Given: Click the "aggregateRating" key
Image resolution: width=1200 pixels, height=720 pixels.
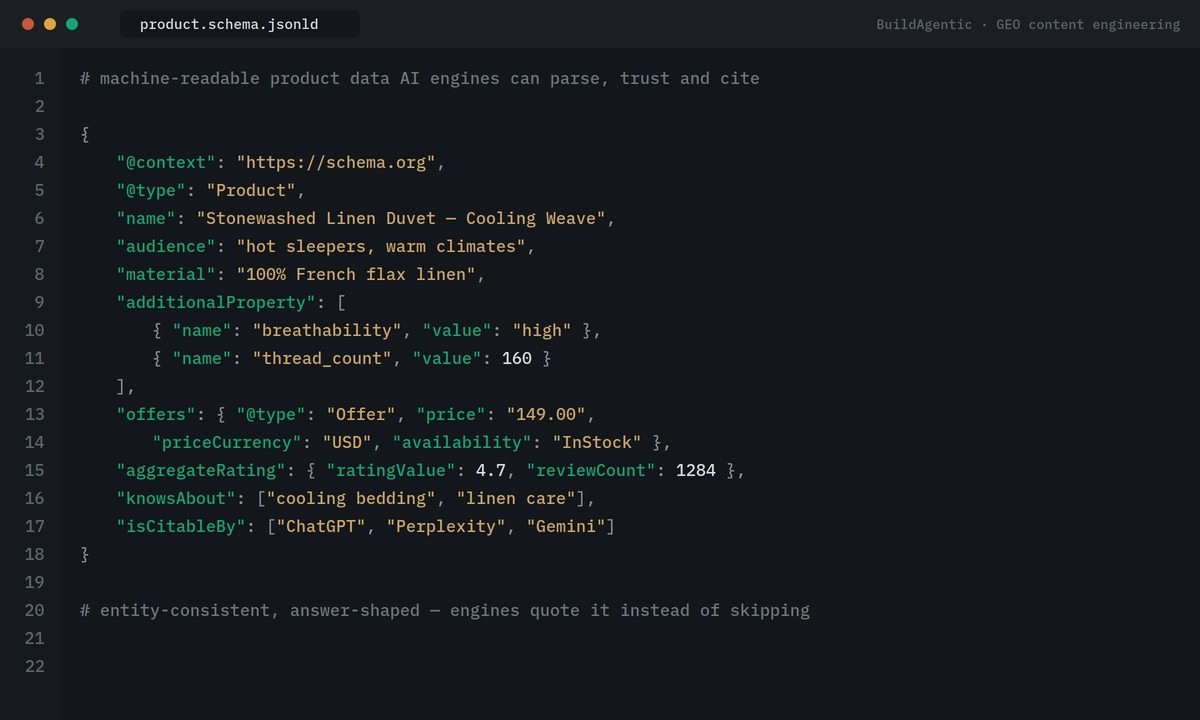Looking at the screenshot, I should tap(201, 470).
